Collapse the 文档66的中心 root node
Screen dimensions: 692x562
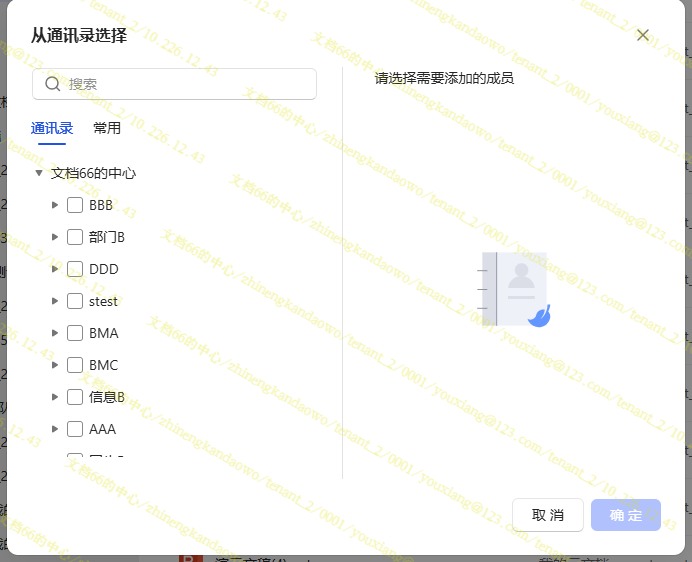[x=39, y=173]
